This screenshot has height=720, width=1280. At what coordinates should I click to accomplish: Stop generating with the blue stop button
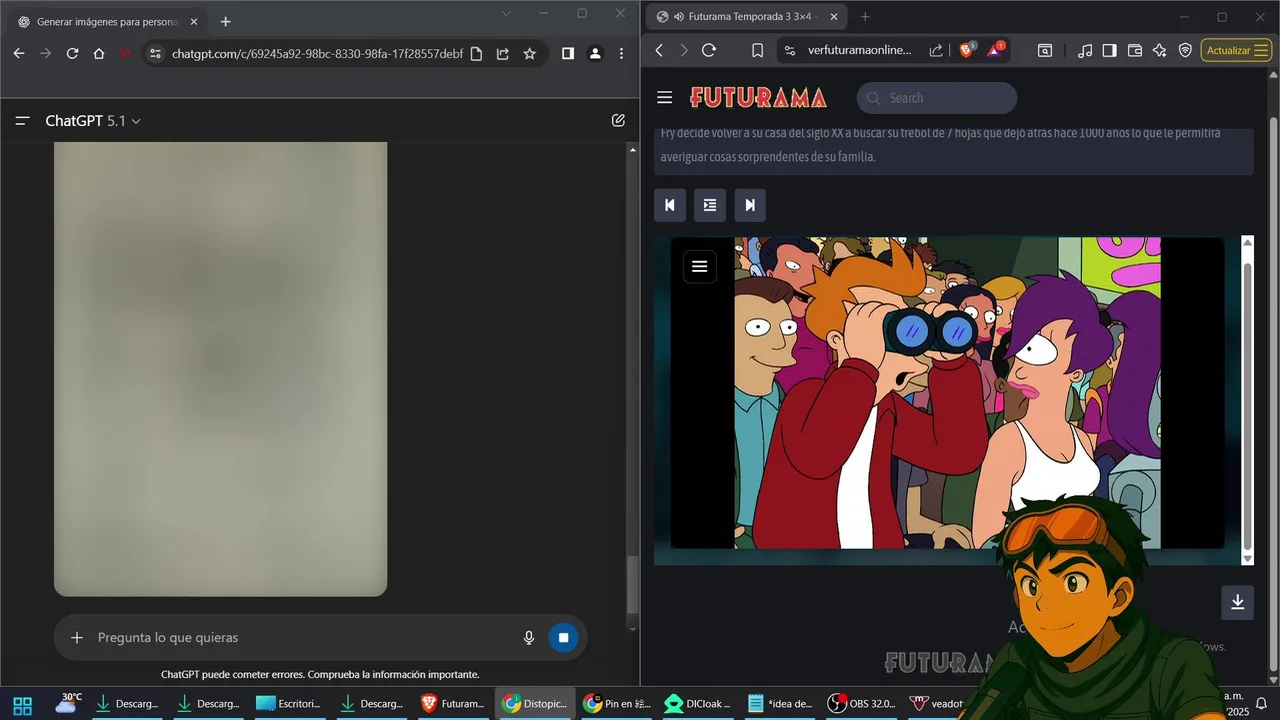563,638
